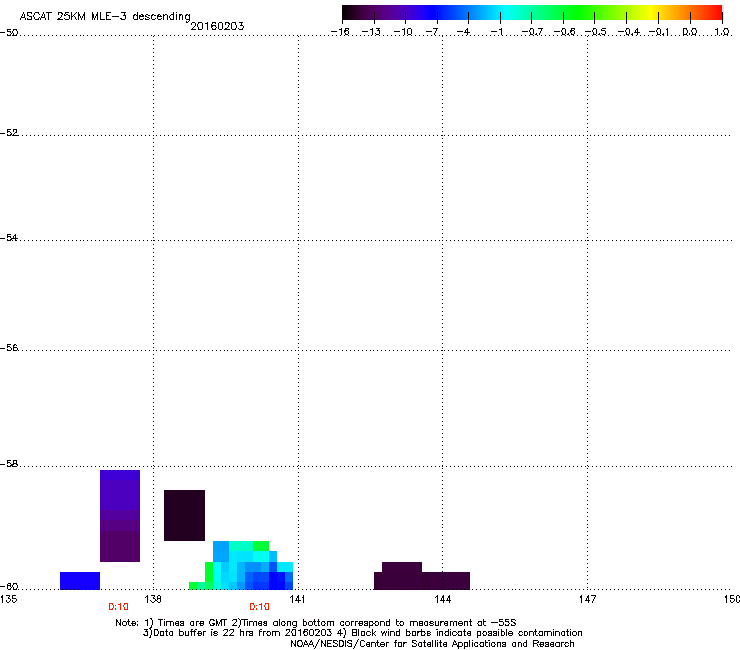Click the longitude label 141 on the bottom axis
This screenshot has width=740, height=650.
click(297, 599)
